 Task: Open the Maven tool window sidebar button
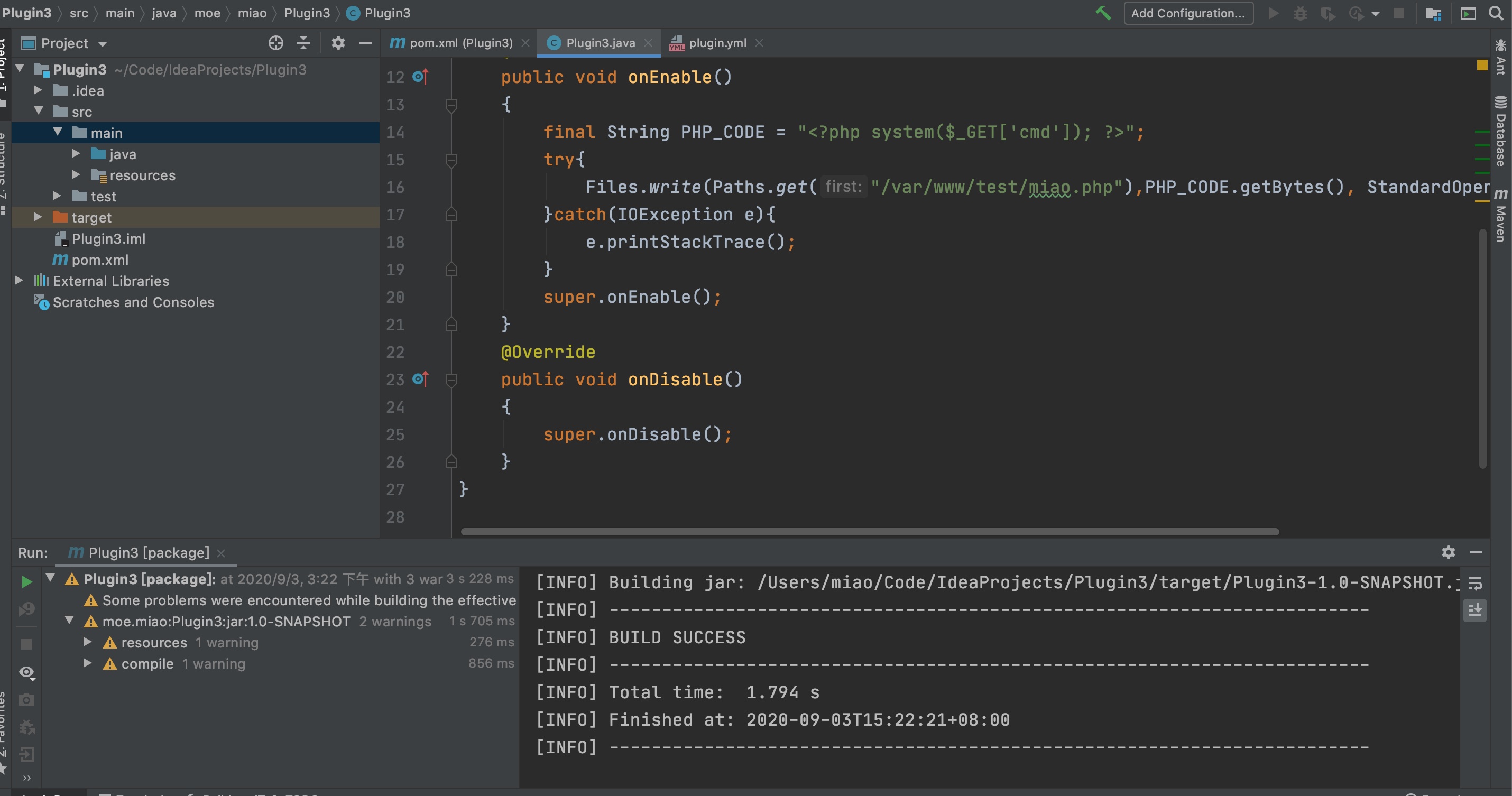click(x=1500, y=217)
